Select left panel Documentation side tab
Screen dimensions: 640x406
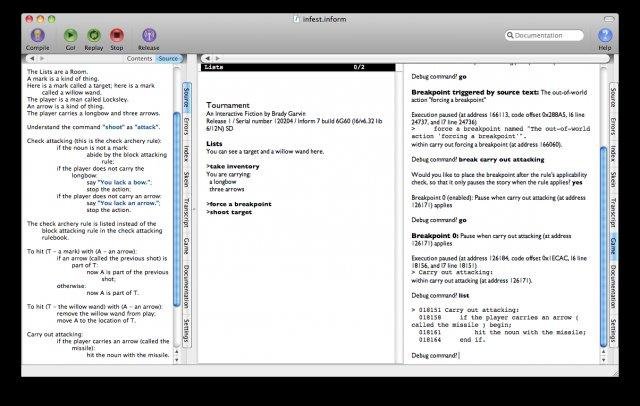pos(187,286)
